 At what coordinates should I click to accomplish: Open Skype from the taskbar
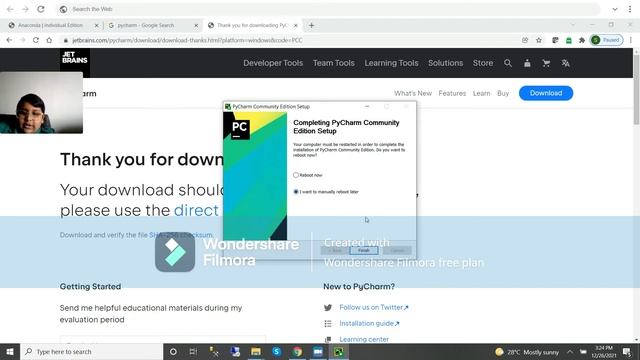276,351
